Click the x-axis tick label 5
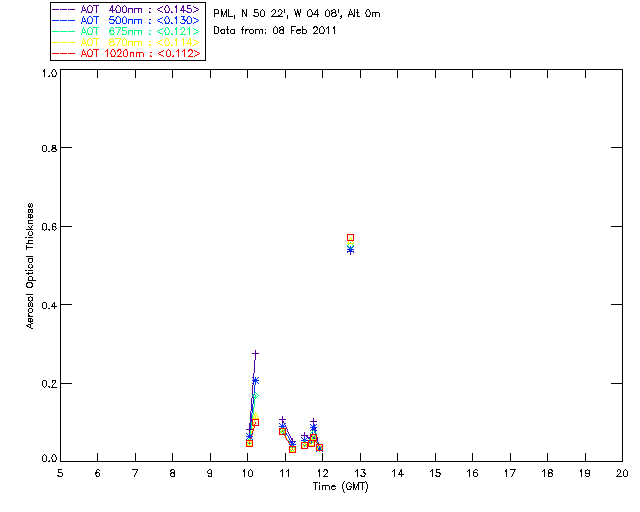 60,473
